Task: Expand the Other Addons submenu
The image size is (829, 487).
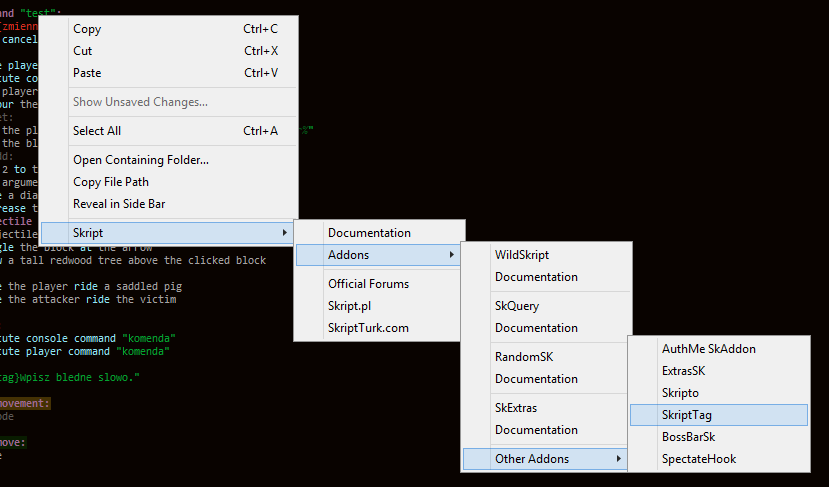Action: pyautogui.click(x=546, y=459)
